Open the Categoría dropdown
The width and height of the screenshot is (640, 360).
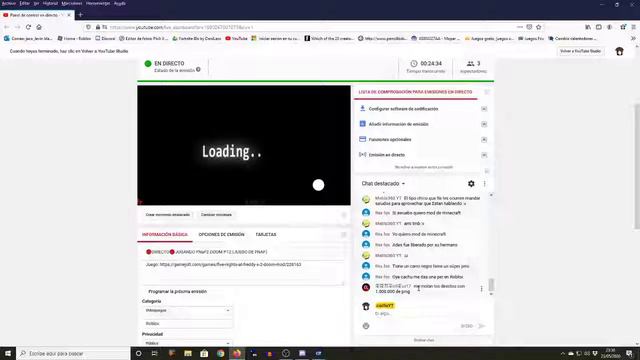187,311
